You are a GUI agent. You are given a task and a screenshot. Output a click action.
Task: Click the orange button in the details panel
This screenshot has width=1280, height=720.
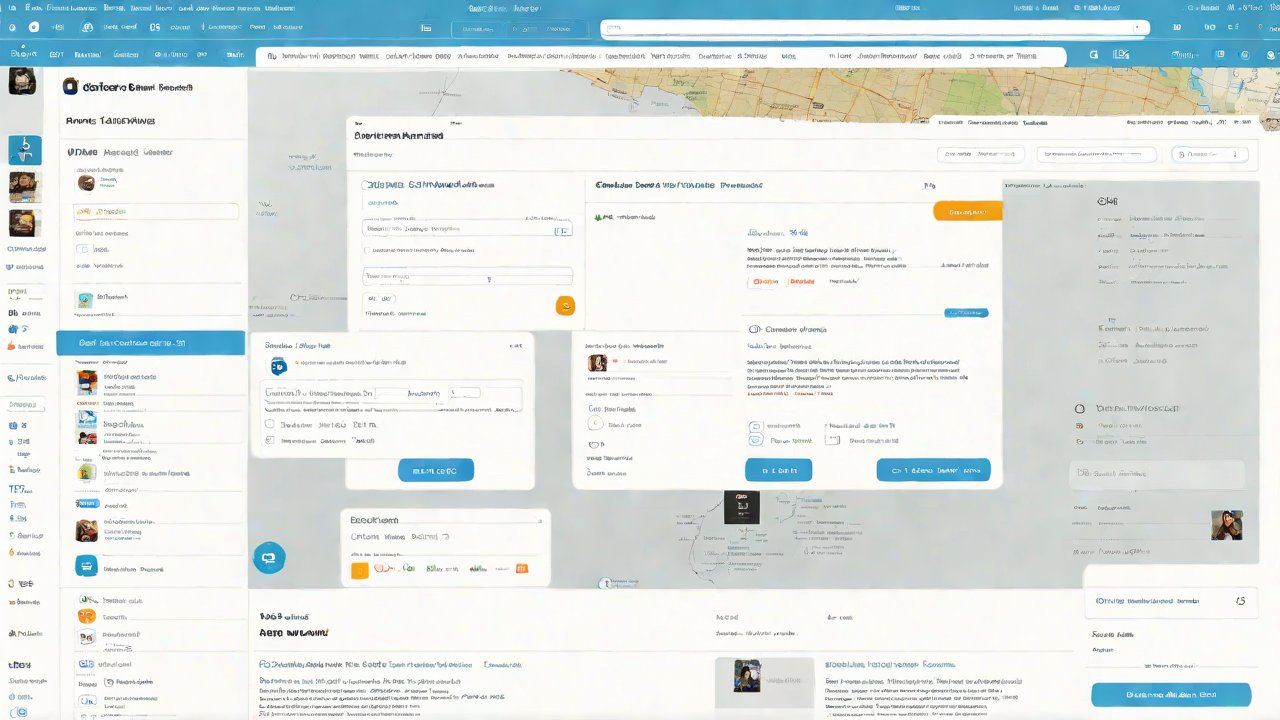[x=966, y=211]
